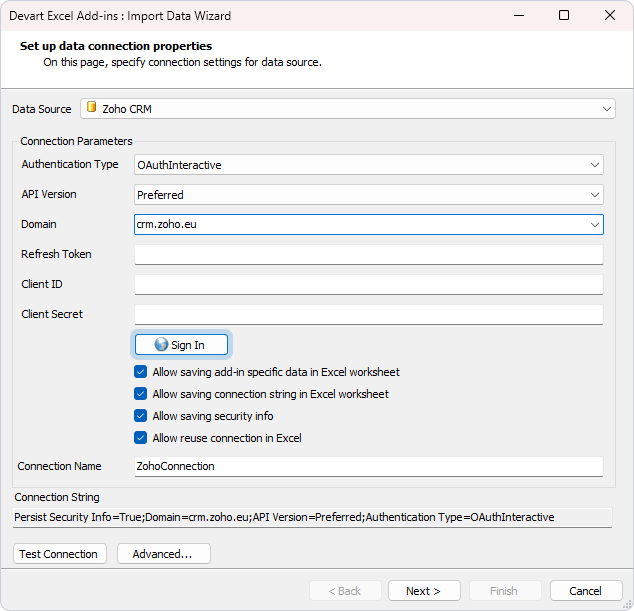
Task: Toggle Allow reuse connection in Excel
Action: click(140, 438)
